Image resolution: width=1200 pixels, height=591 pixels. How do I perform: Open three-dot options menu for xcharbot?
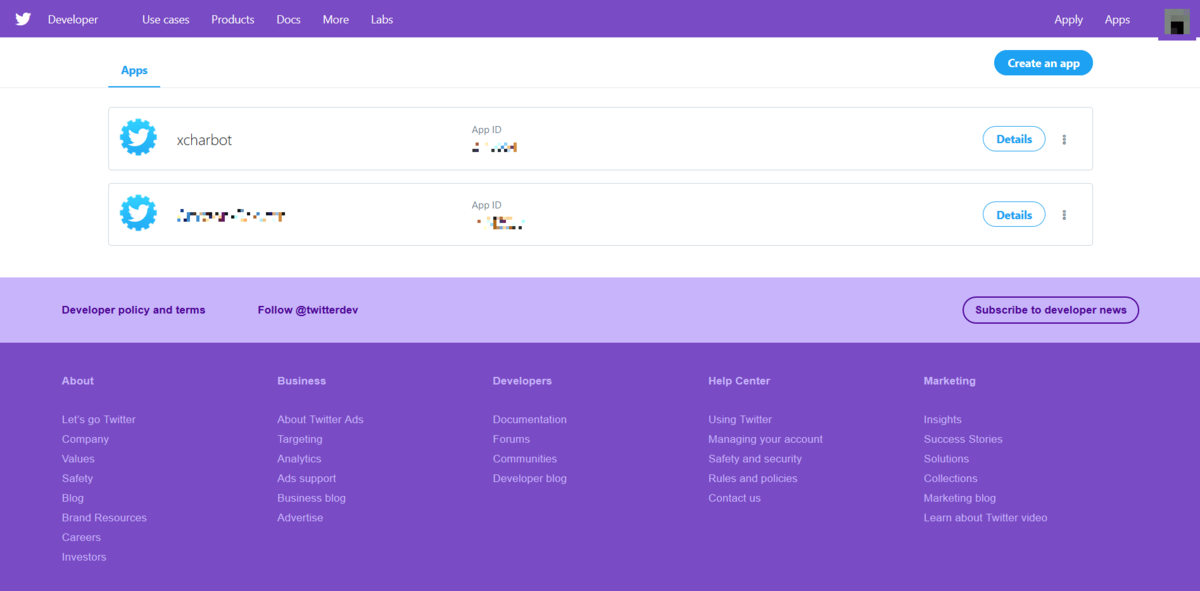tap(1064, 140)
